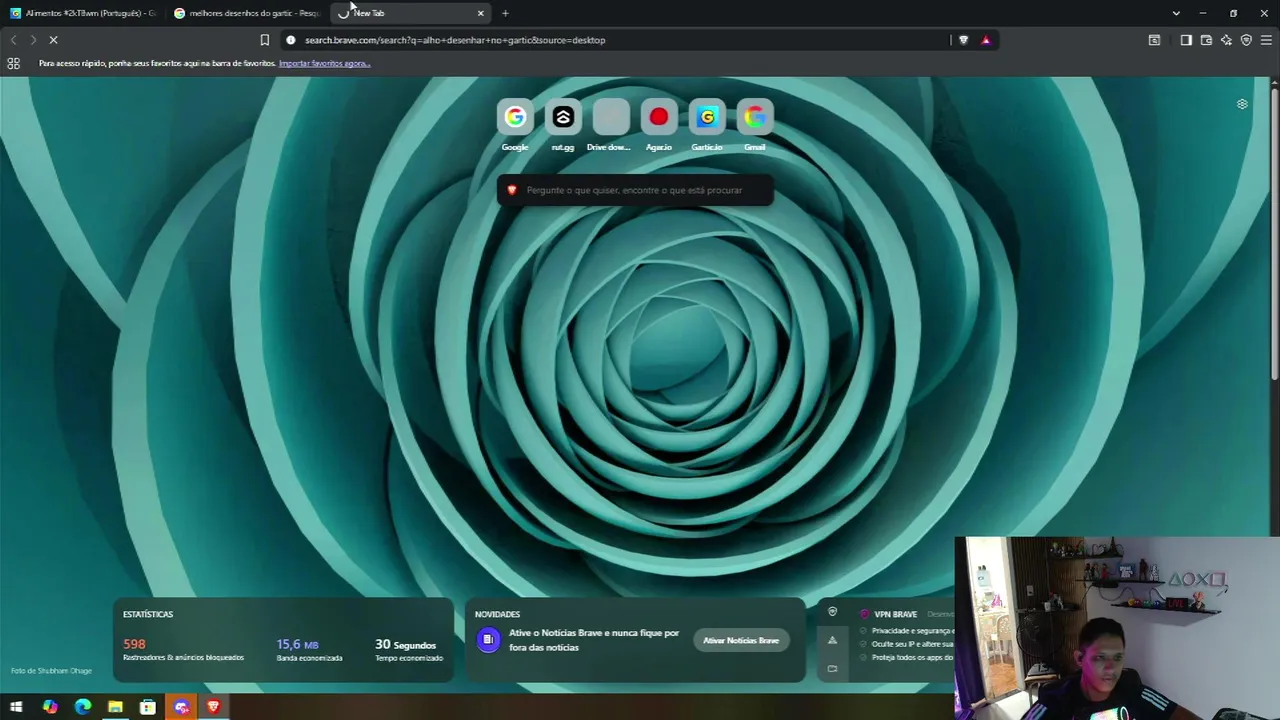Close the New Tab tab

[481, 13]
